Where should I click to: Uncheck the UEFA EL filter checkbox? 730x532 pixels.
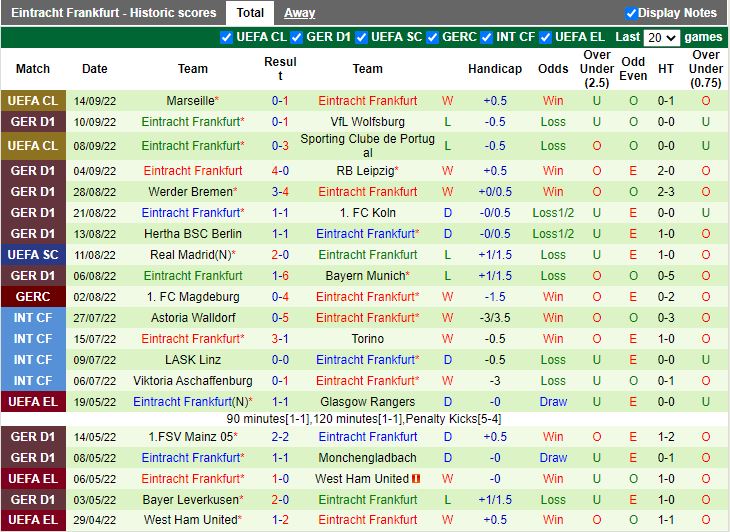[x=545, y=37]
